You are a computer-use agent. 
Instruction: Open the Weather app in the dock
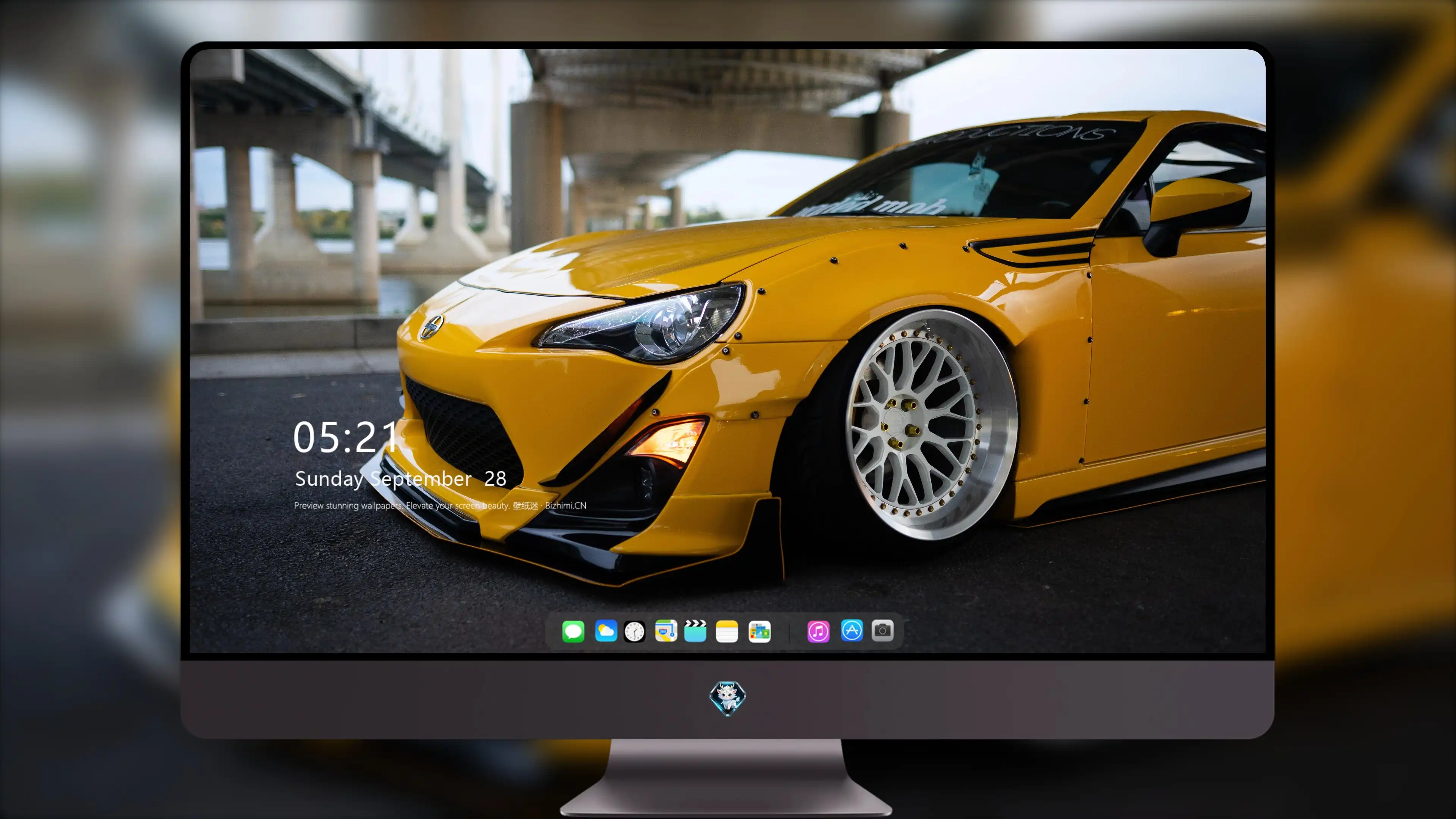(x=606, y=631)
